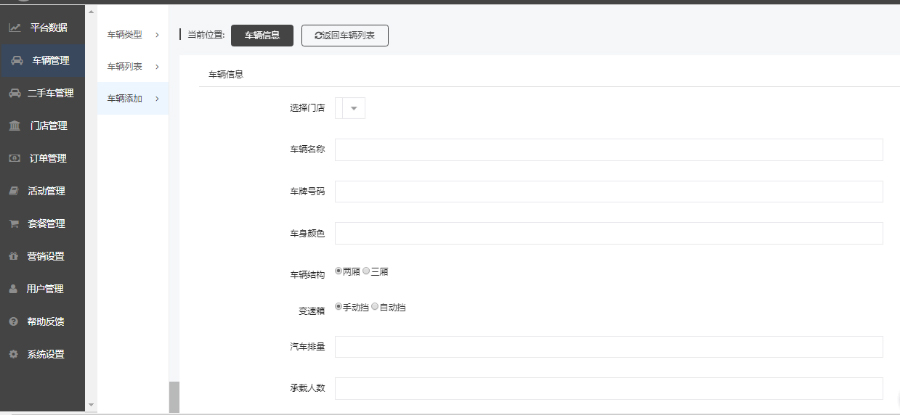Click the 汽车排量 input field
The width and height of the screenshot is (900, 415).
pyautogui.click(x=609, y=347)
